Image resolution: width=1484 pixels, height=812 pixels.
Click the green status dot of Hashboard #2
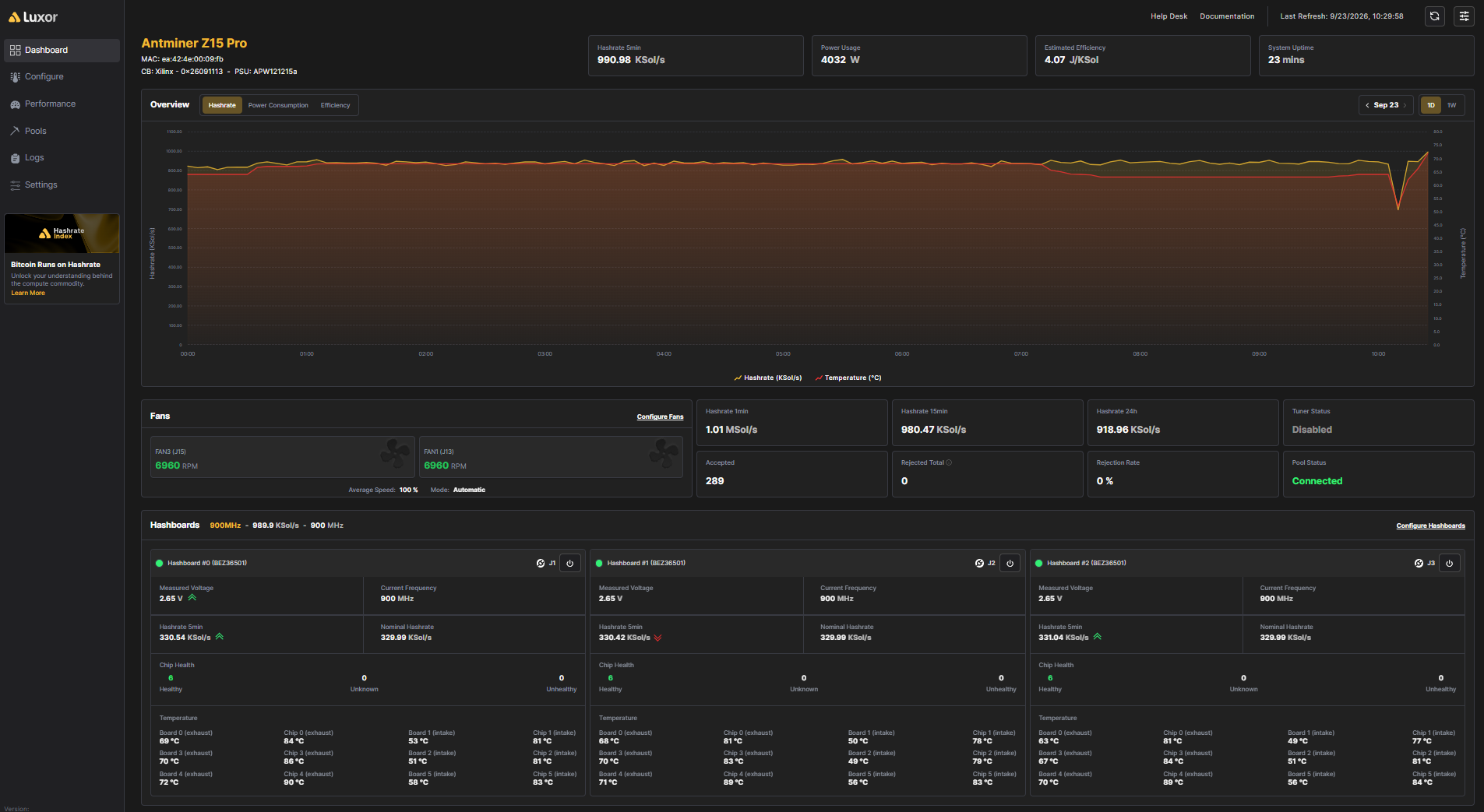pyautogui.click(x=1038, y=563)
